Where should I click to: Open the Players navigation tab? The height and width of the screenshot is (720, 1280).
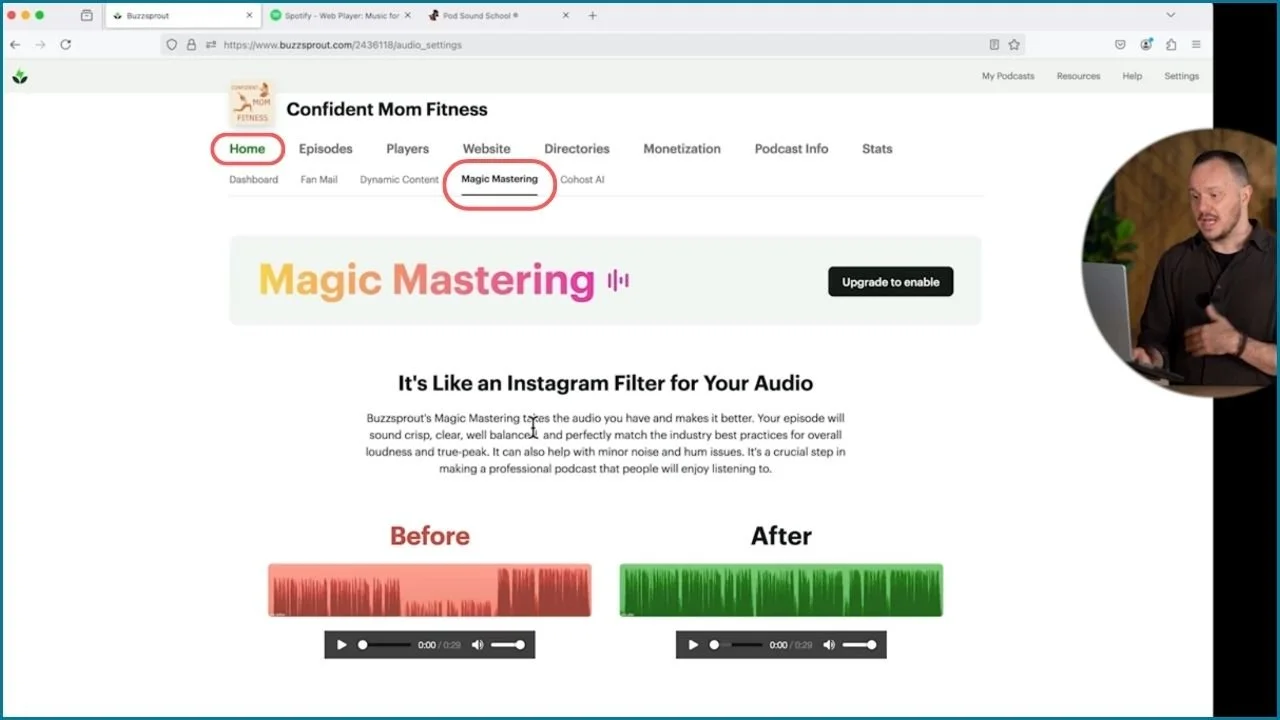[407, 149]
